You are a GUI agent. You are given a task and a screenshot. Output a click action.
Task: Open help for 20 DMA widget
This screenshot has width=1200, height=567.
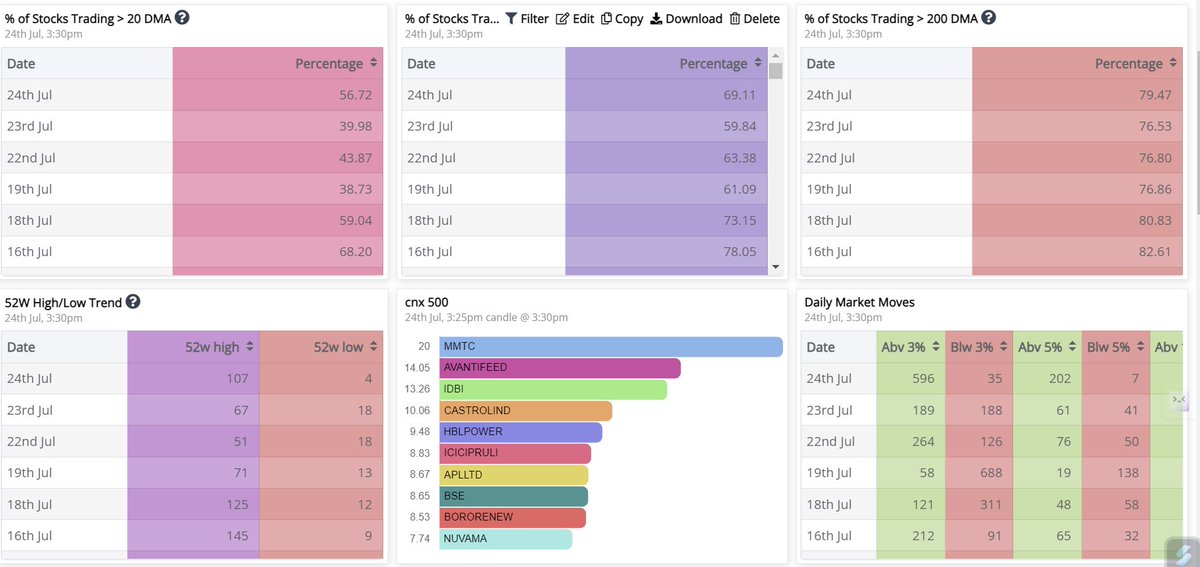tap(182, 18)
